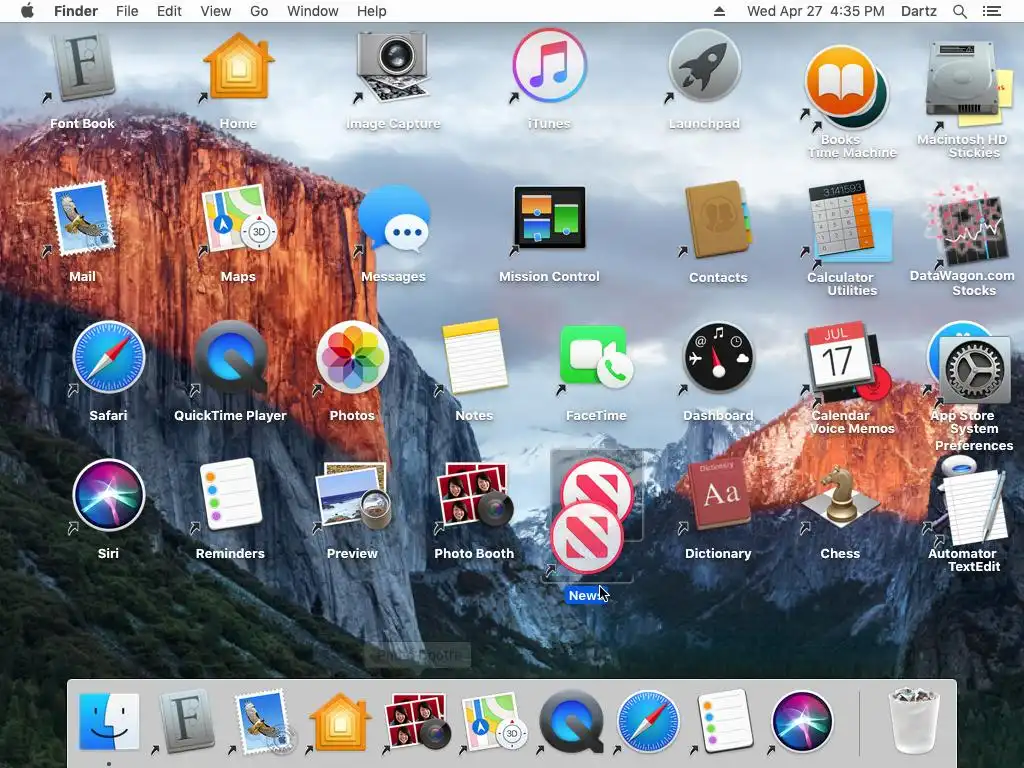Open Notification Center list icon

pyautogui.click(x=992, y=11)
